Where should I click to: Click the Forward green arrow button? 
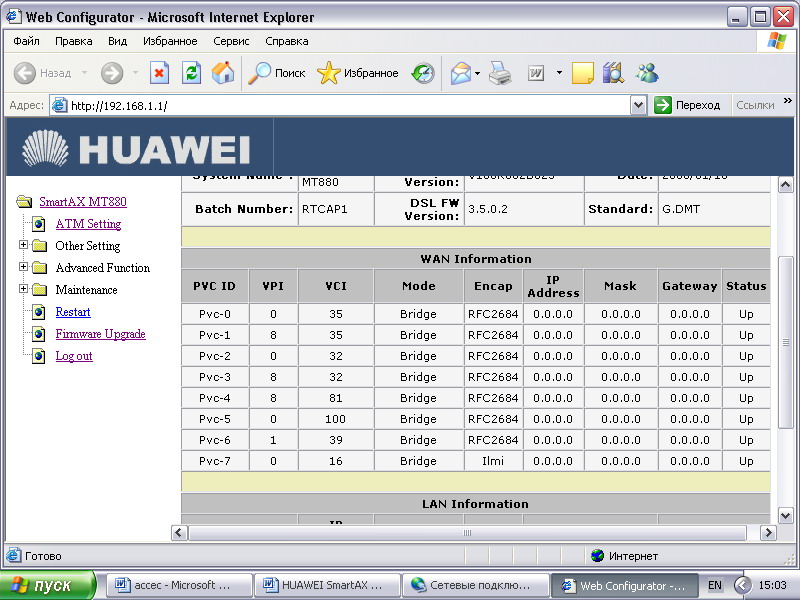tap(112, 73)
